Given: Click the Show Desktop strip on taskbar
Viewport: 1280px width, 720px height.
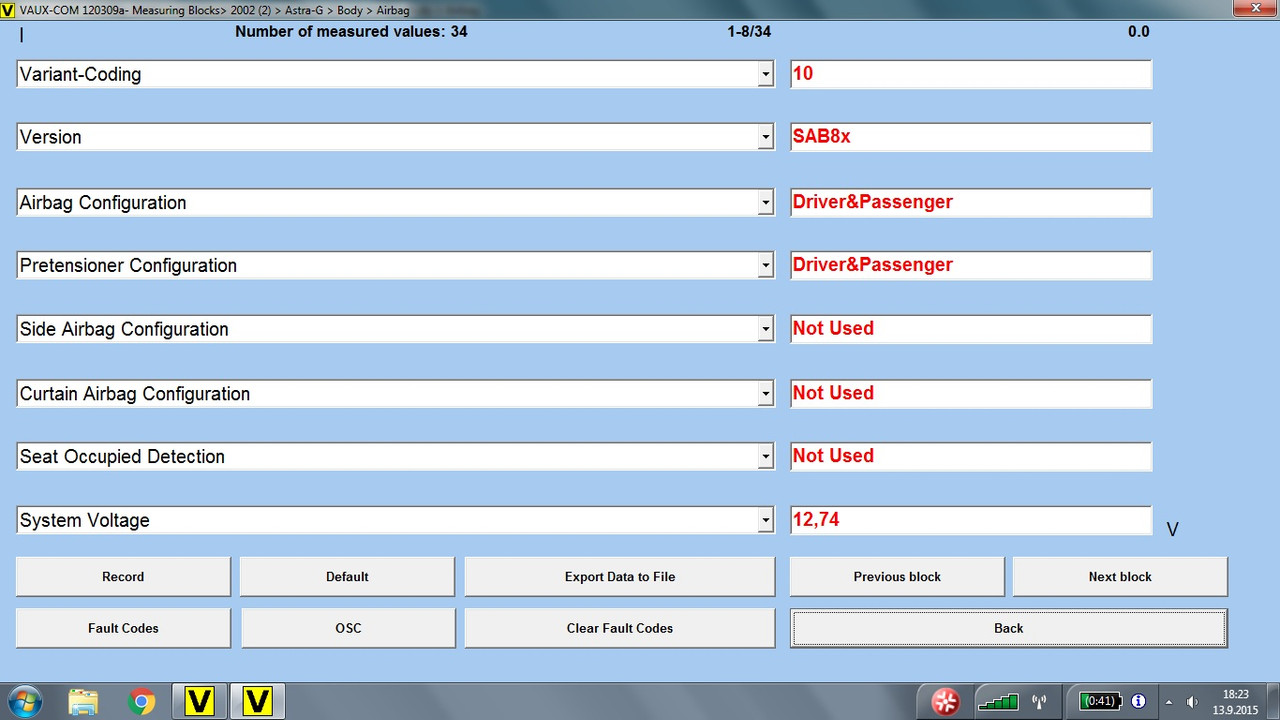Looking at the screenshot, I should (1272, 702).
